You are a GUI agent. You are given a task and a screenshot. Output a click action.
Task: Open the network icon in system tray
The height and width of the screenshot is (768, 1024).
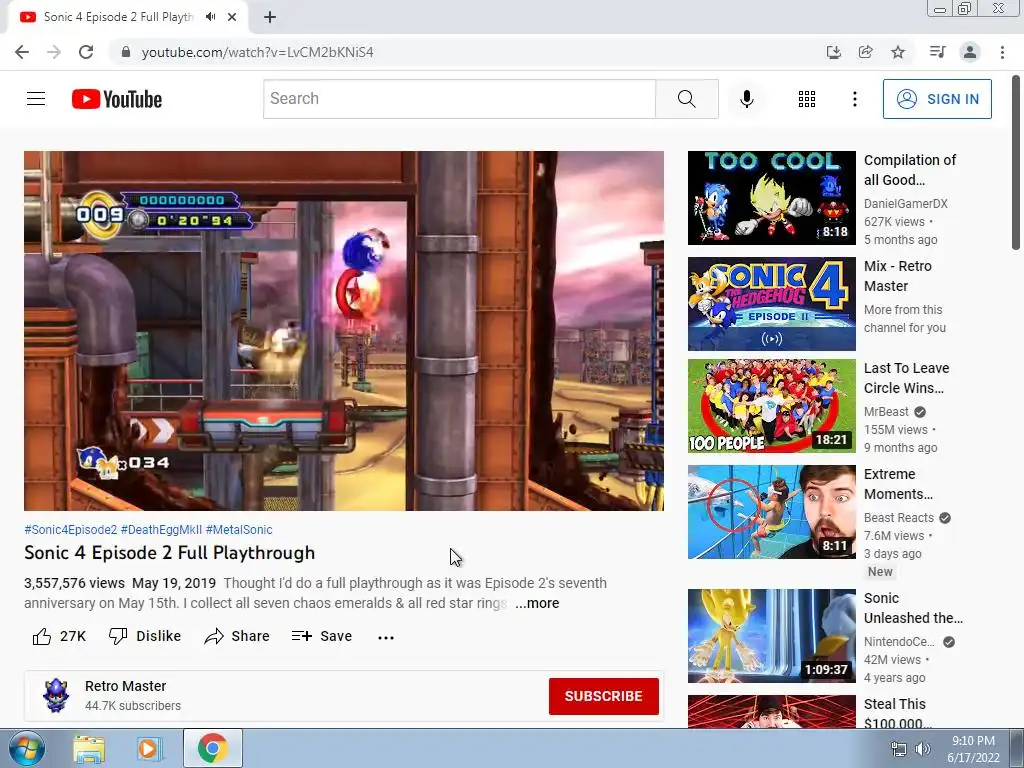[x=899, y=749]
